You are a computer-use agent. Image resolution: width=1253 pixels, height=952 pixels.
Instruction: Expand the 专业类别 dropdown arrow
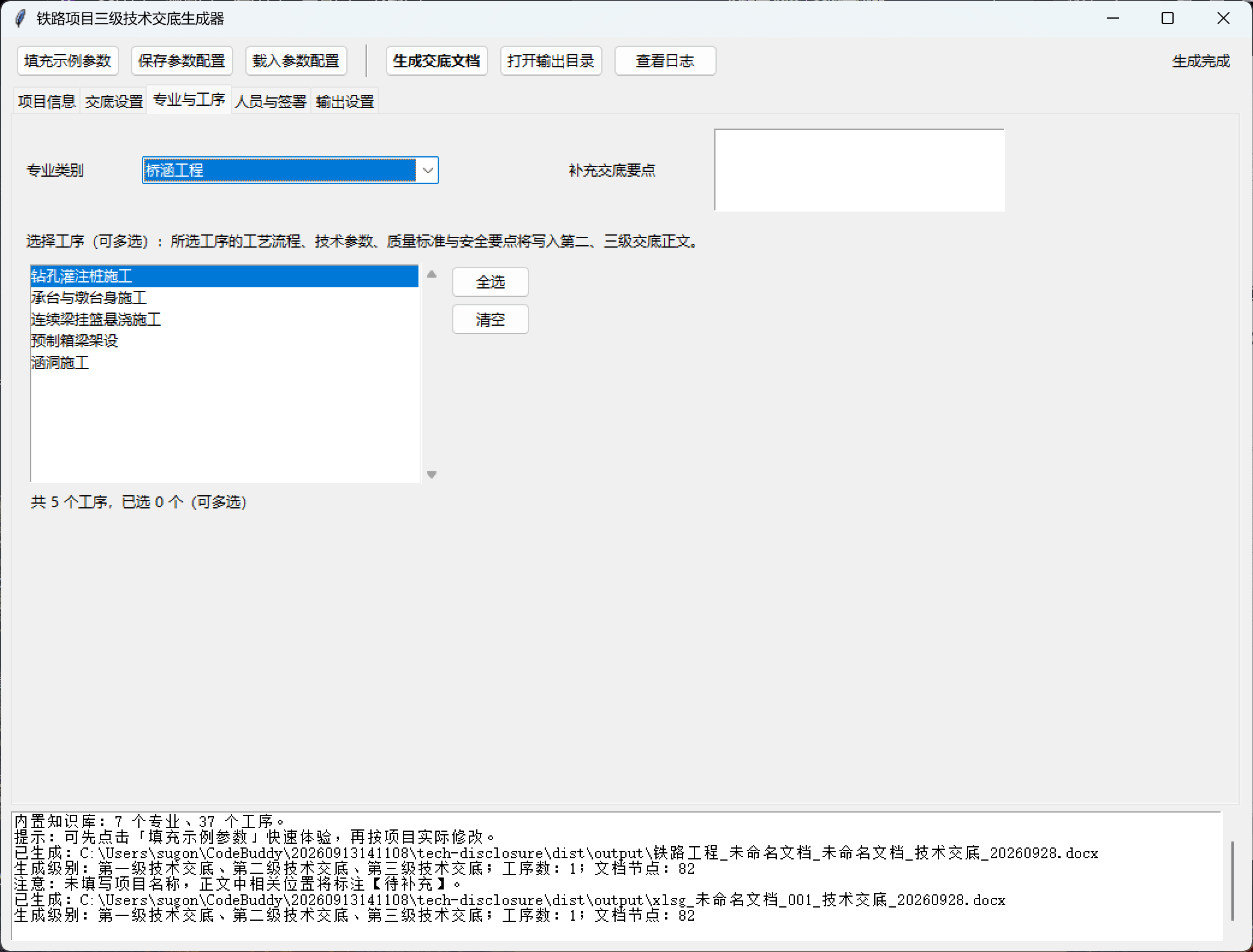click(x=427, y=170)
